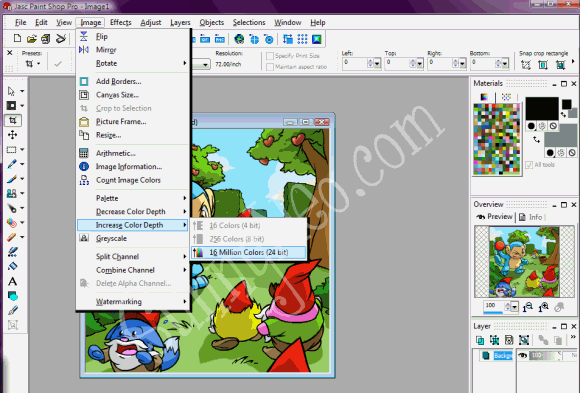
Task: Select the Dropper tool in the tool palette
Action: click(x=12, y=164)
